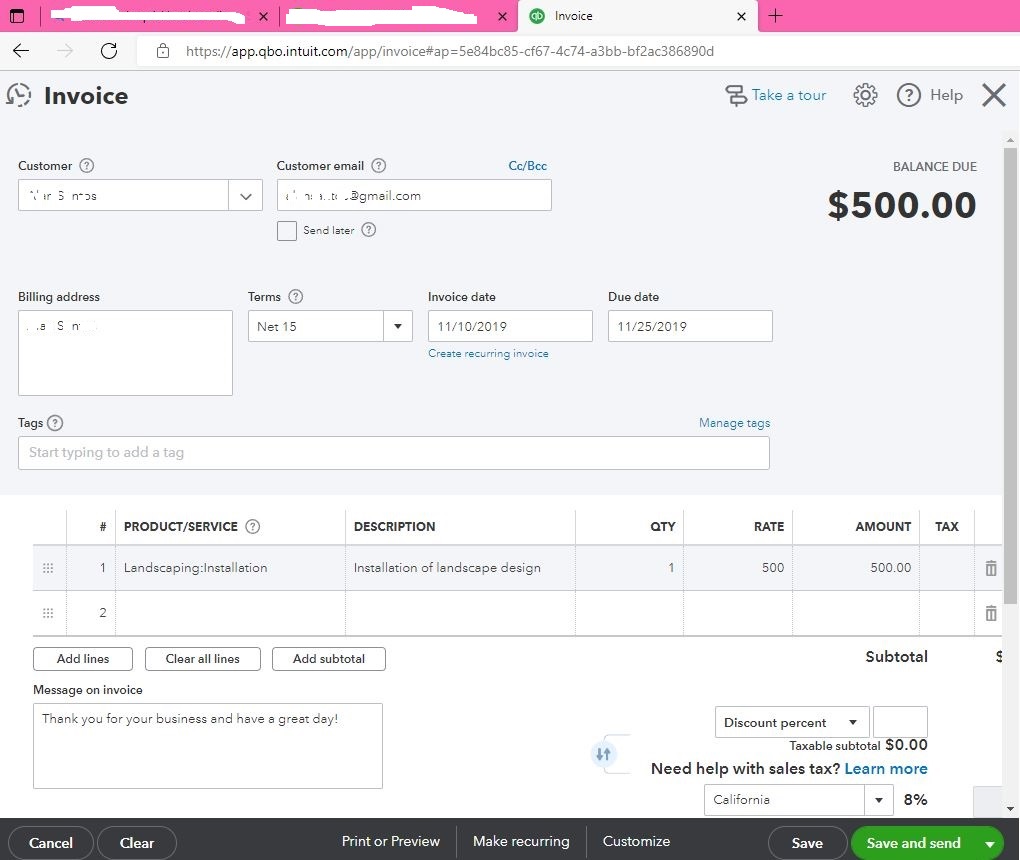The image size is (1020, 860).
Task: Close the invoice form with X
Action: [x=994, y=96]
